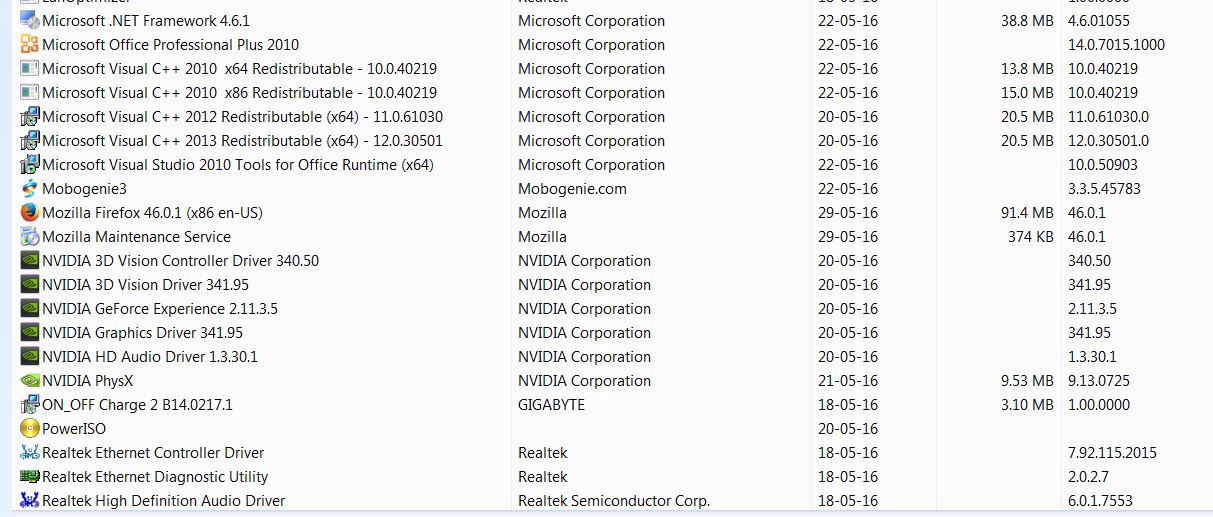Select the Microsoft .NET Framework 4.6.1 entry
The image size is (1213, 517).
click(x=146, y=20)
